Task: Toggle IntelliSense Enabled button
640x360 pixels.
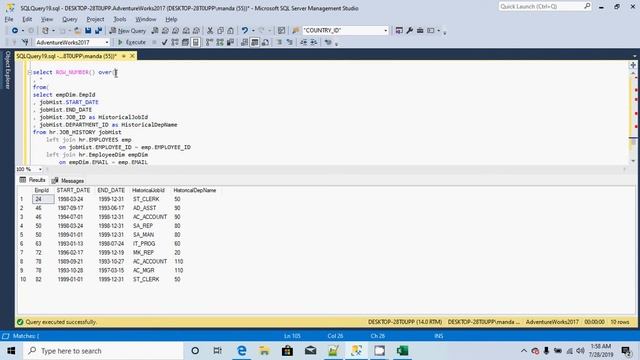Action: pyautogui.click(x=196, y=42)
